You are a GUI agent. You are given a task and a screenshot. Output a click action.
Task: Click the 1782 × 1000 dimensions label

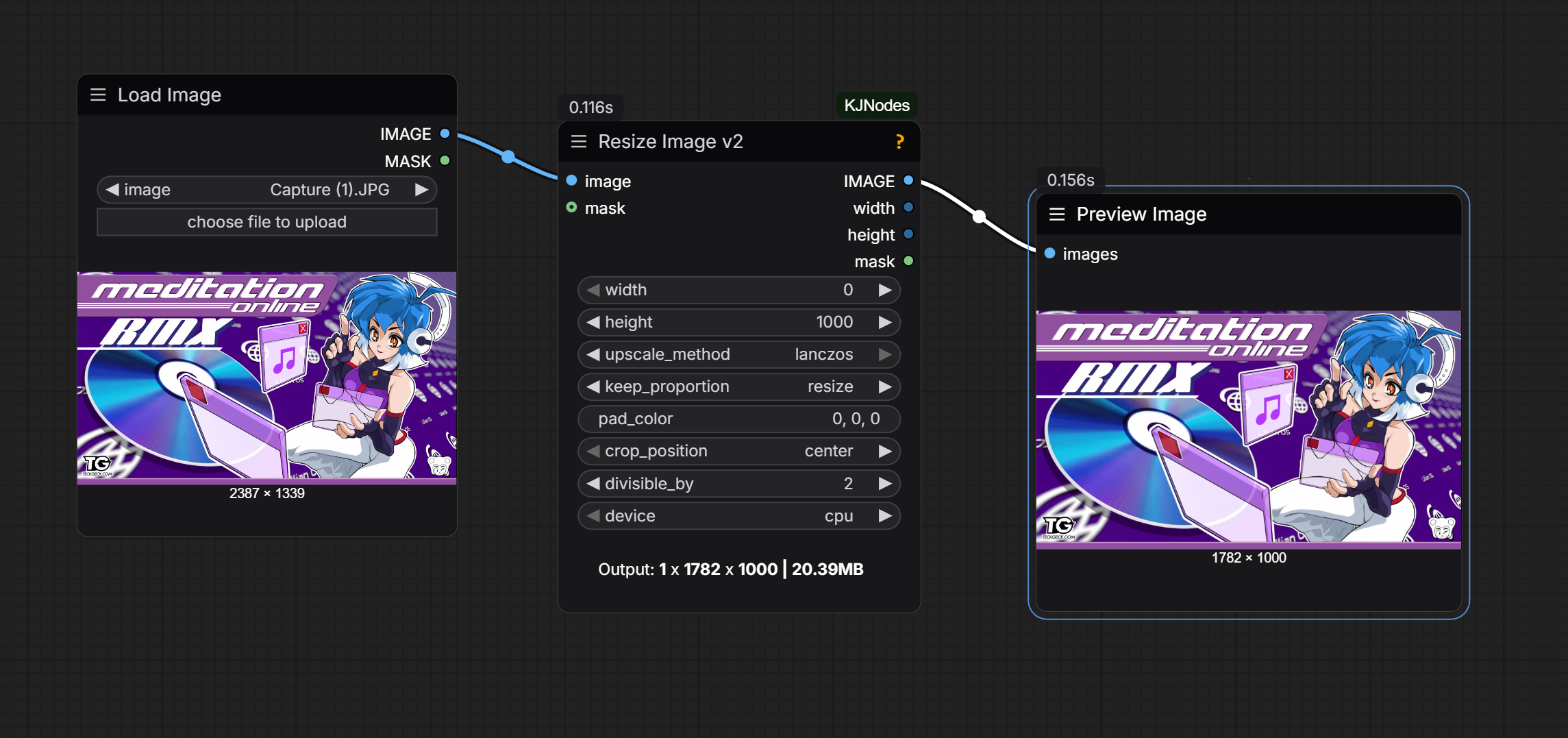coord(1249,558)
